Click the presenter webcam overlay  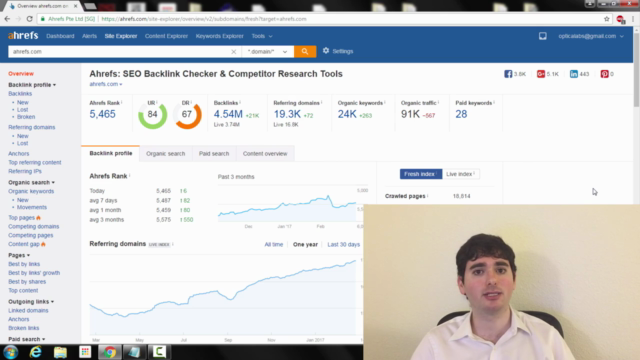click(502, 282)
